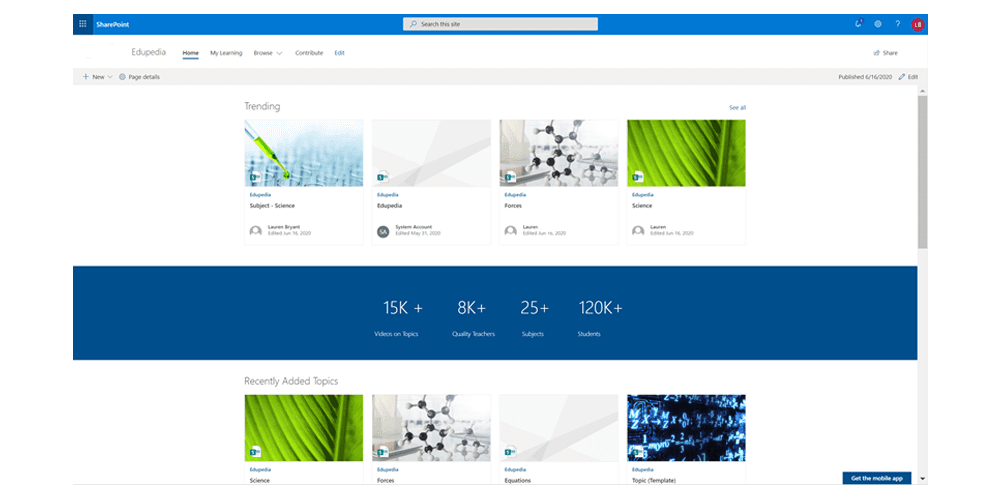
Task: Click the vertical scrollbar thumb
Action: click(x=923, y=172)
